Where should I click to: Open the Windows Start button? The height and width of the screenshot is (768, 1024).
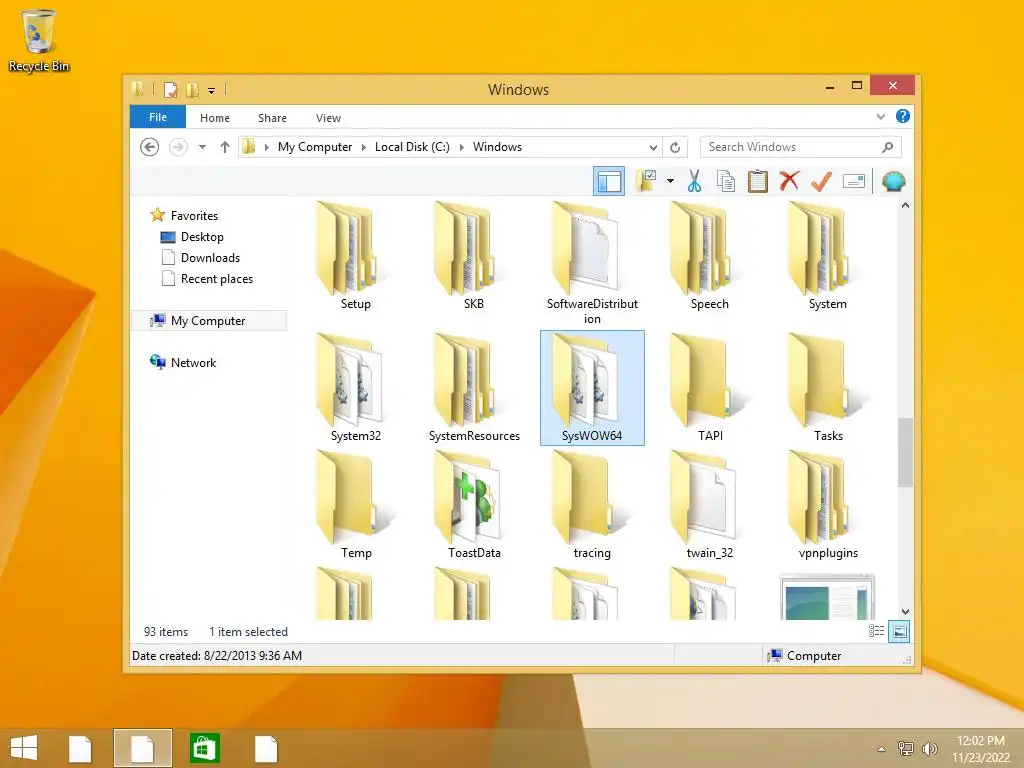(x=24, y=748)
